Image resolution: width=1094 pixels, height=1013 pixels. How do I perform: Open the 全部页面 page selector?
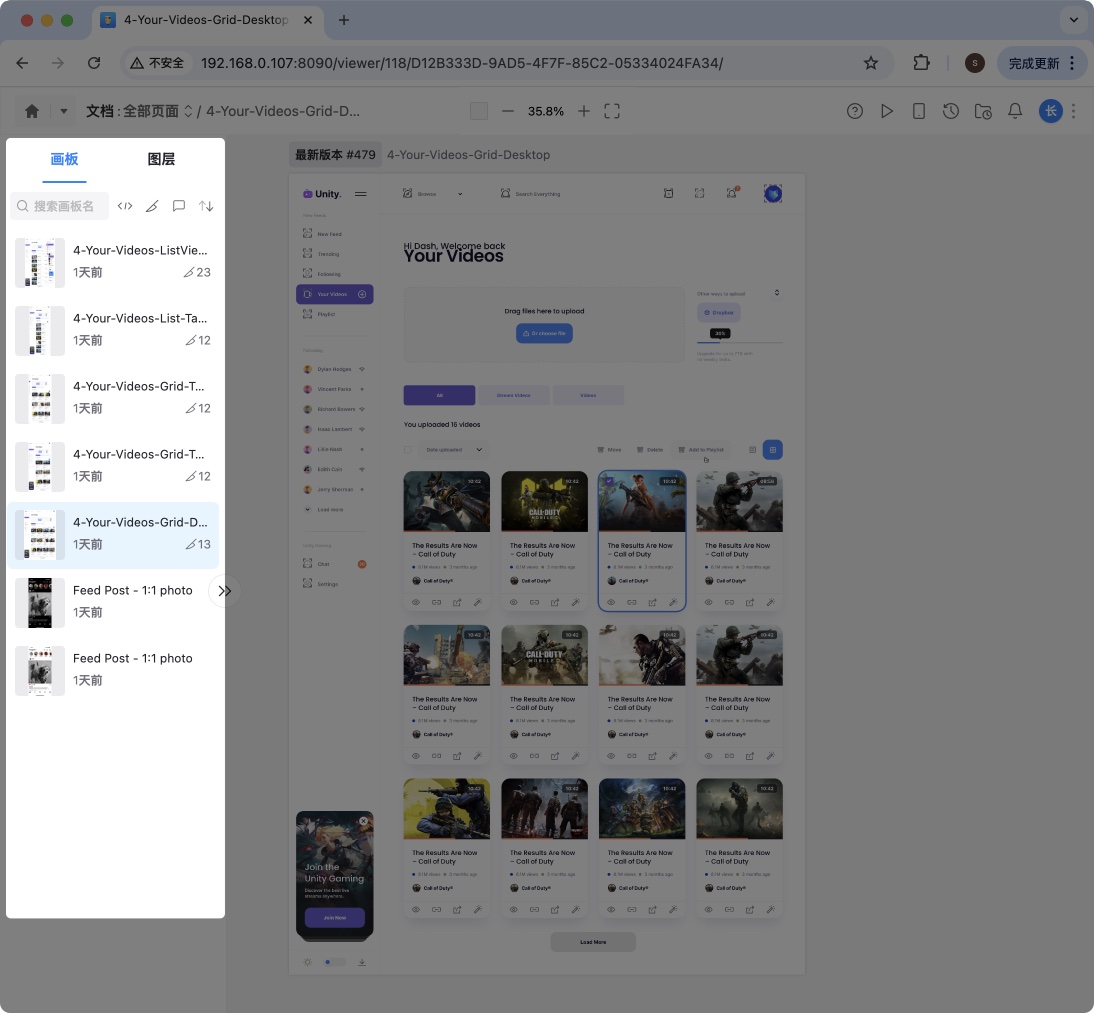tap(158, 111)
